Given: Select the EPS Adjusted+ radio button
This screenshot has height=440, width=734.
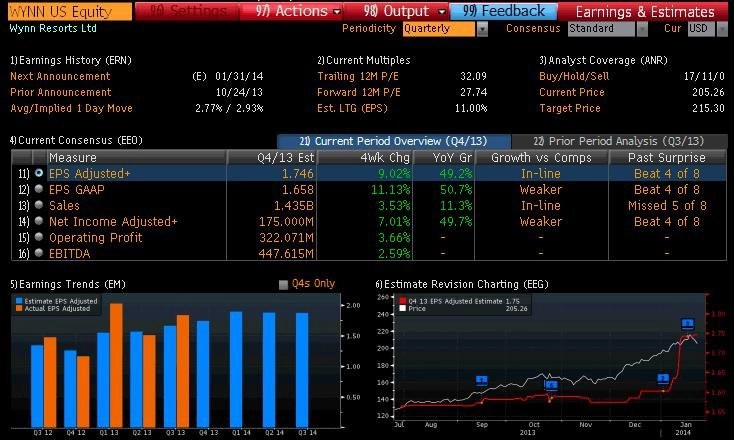Looking at the screenshot, I should (x=39, y=173).
